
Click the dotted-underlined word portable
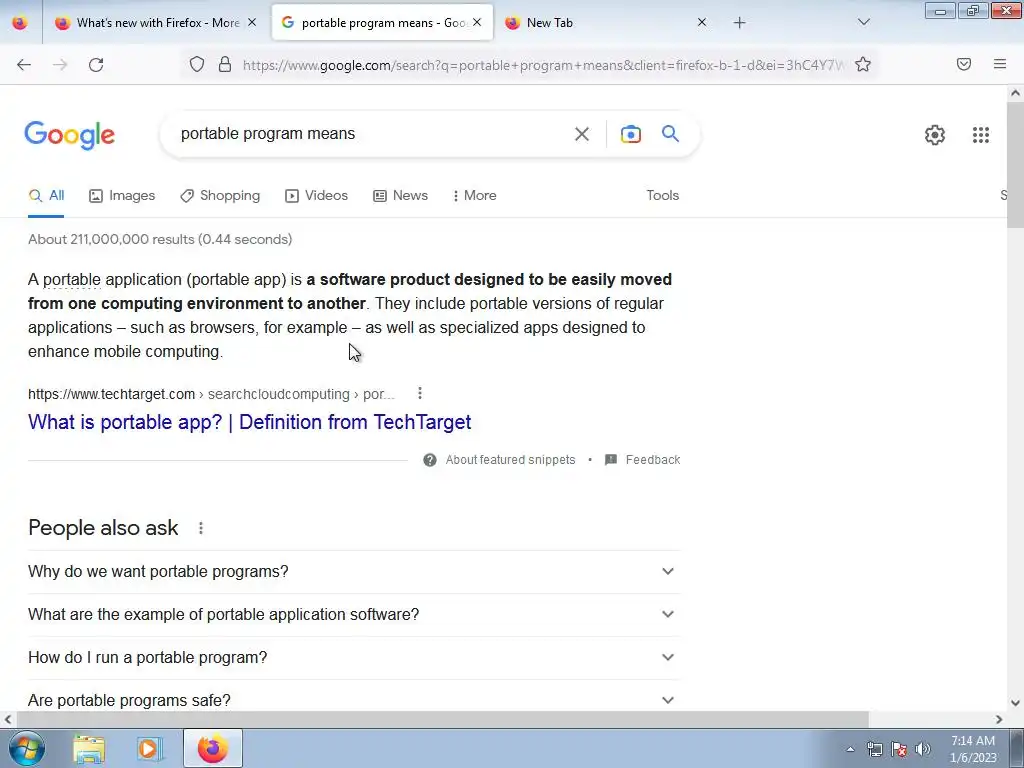(x=72, y=280)
